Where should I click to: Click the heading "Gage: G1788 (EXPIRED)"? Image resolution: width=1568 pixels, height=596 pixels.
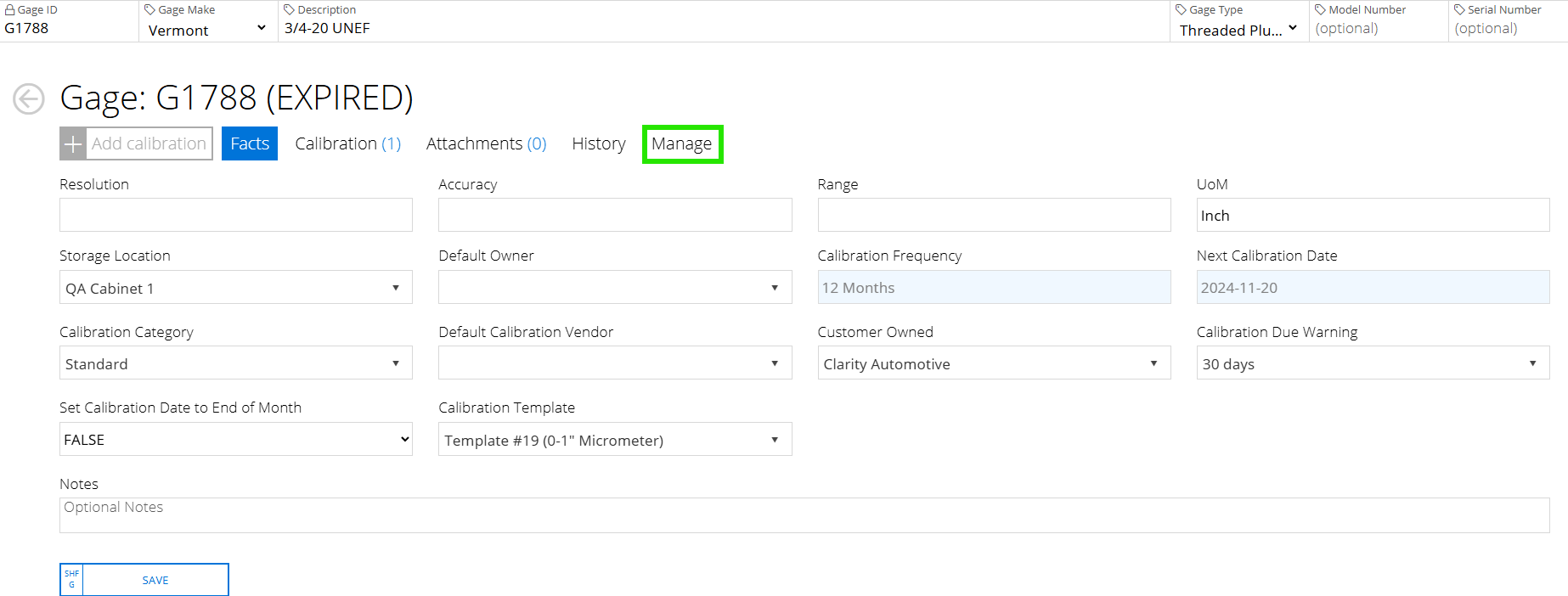(x=236, y=98)
